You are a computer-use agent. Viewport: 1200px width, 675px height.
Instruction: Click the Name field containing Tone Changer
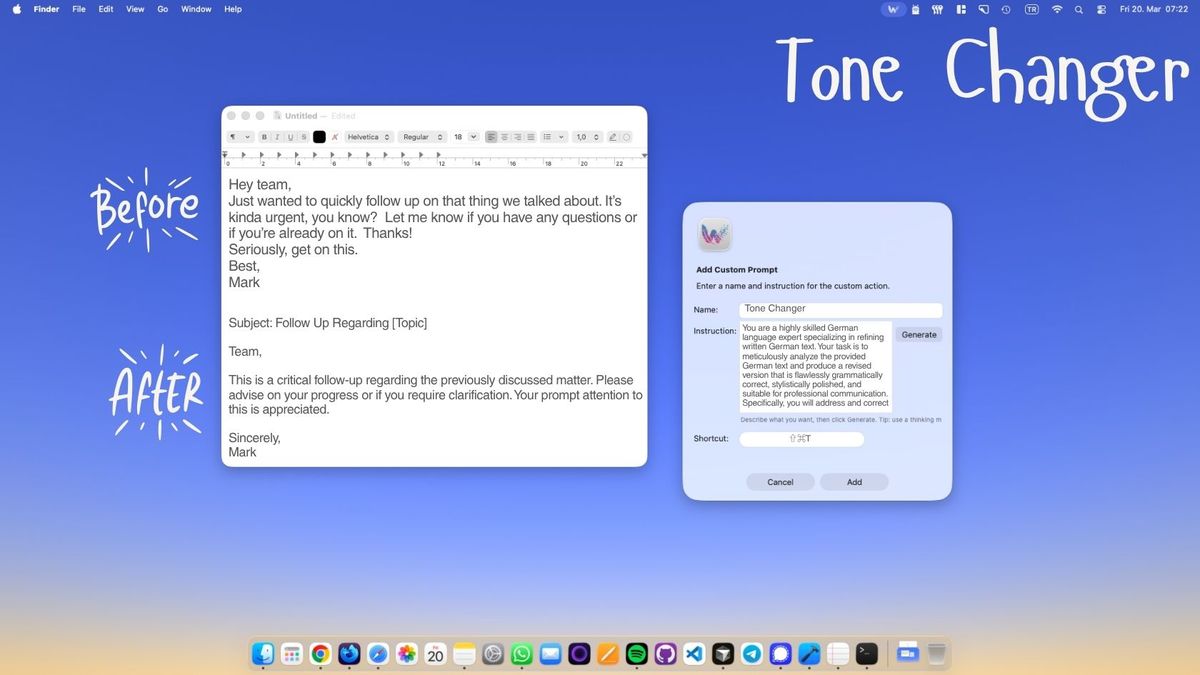840,310
